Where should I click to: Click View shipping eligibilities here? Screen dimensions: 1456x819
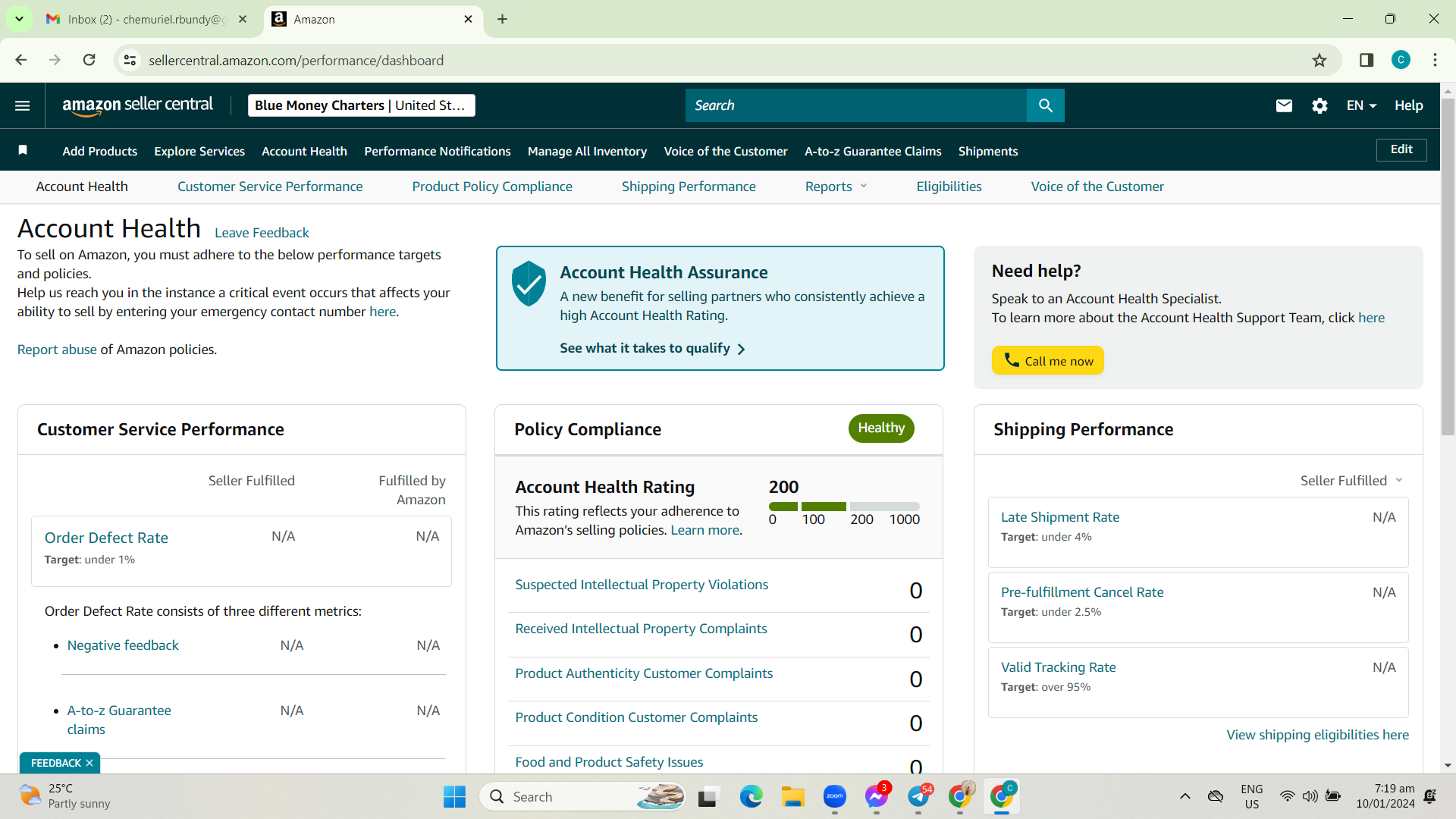pos(1318,735)
